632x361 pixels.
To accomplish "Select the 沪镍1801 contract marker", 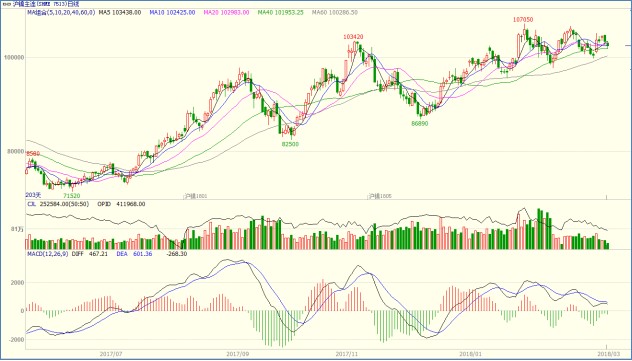I will pos(195,196).
